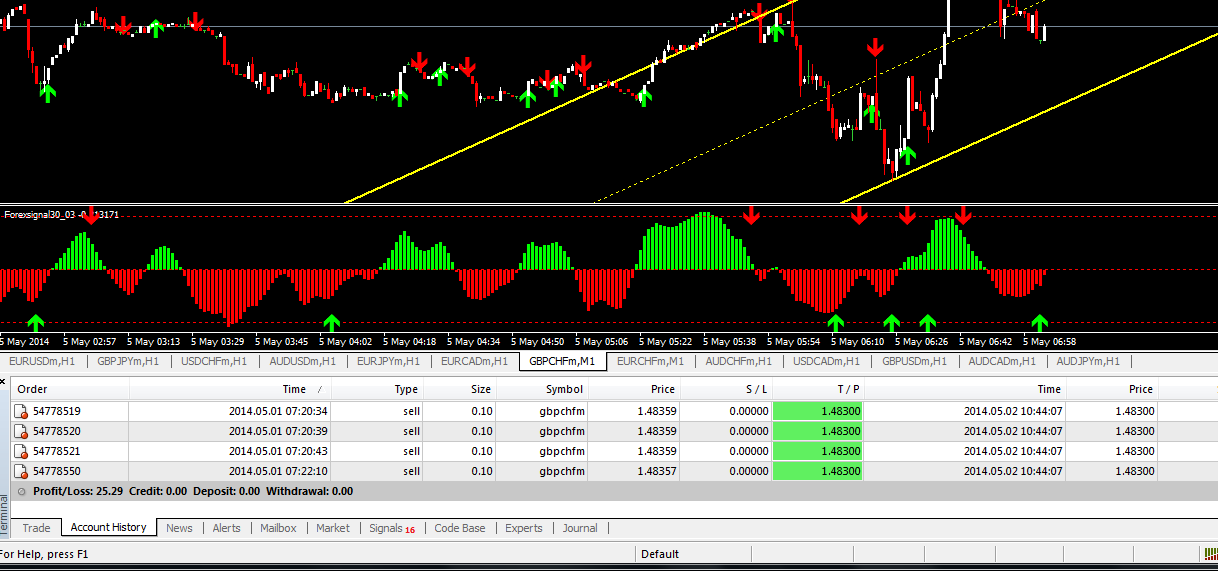Switch to the Mailbox tab

coord(278,528)
